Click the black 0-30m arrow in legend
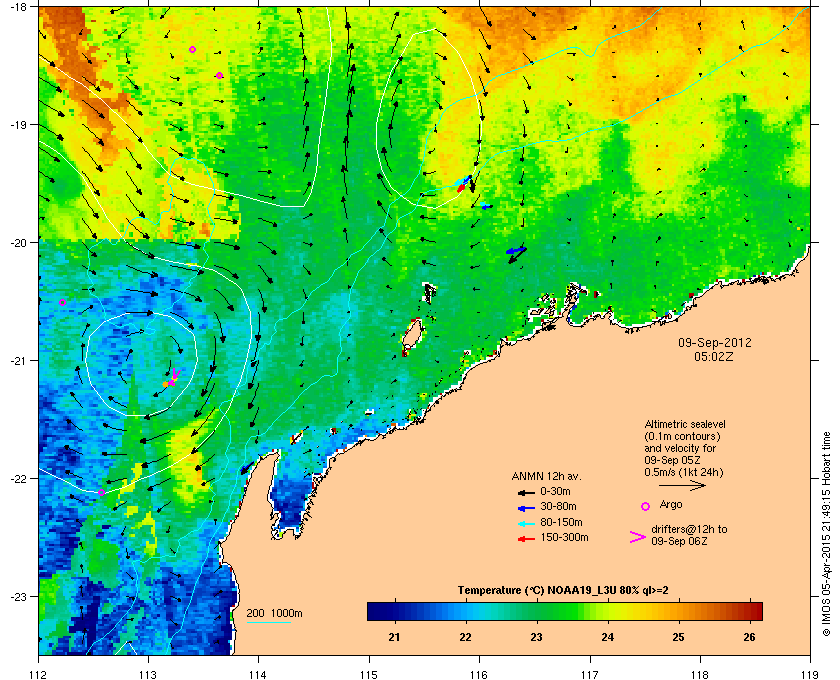Image resolution: width=840 pixels, height=680 pixels. (526, 492)
